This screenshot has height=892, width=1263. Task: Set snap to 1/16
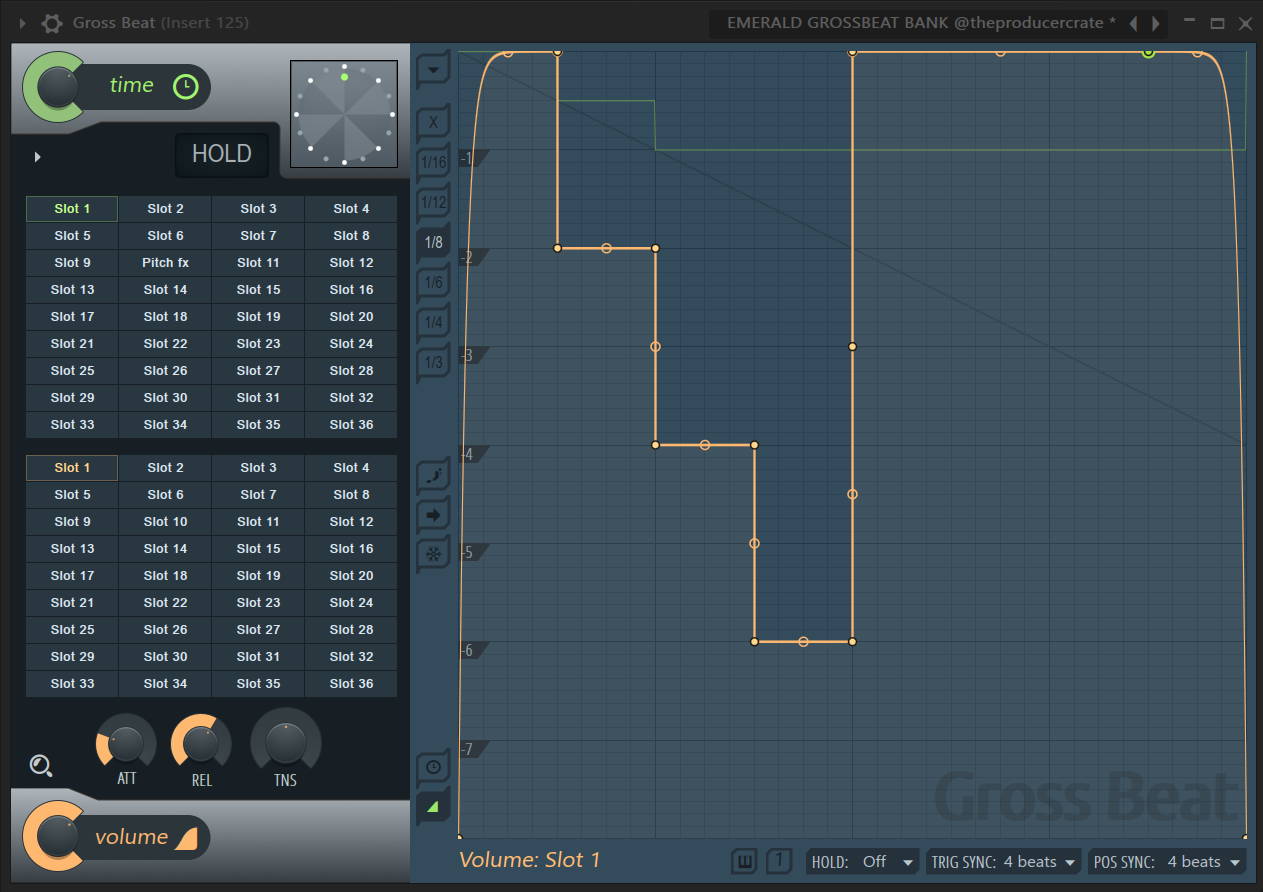[433, 162]
